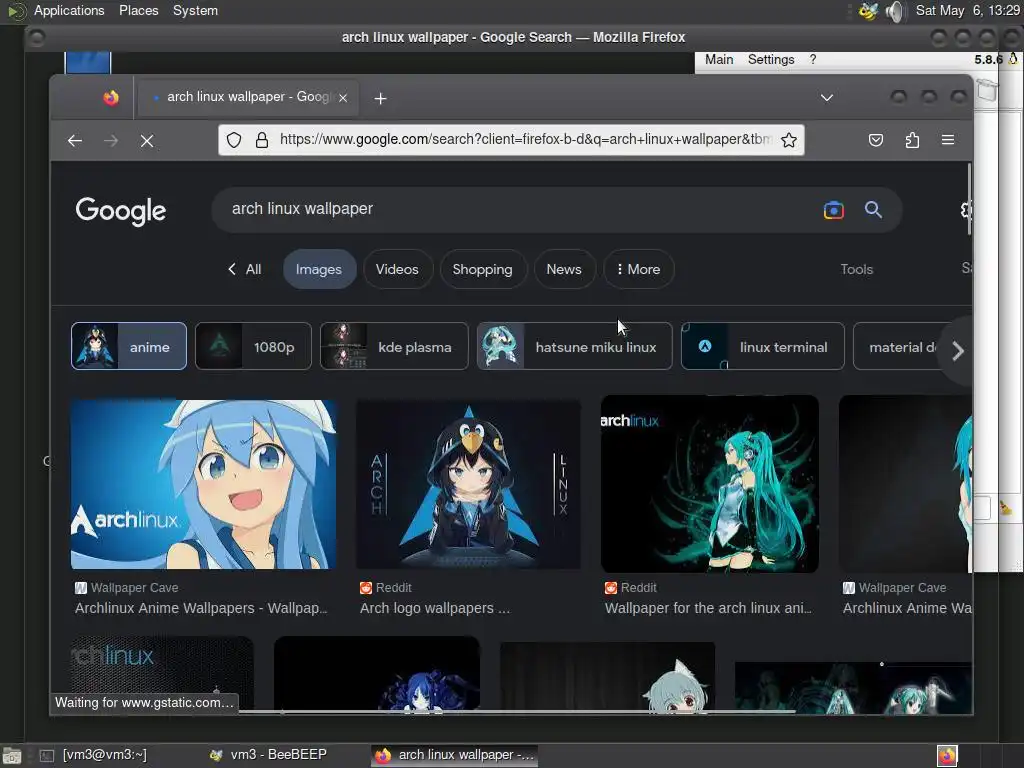1024x768 pixels.
Task: Open the Firefox hamburger application menu
Action: pyautogui.click(x=948, y=140)
